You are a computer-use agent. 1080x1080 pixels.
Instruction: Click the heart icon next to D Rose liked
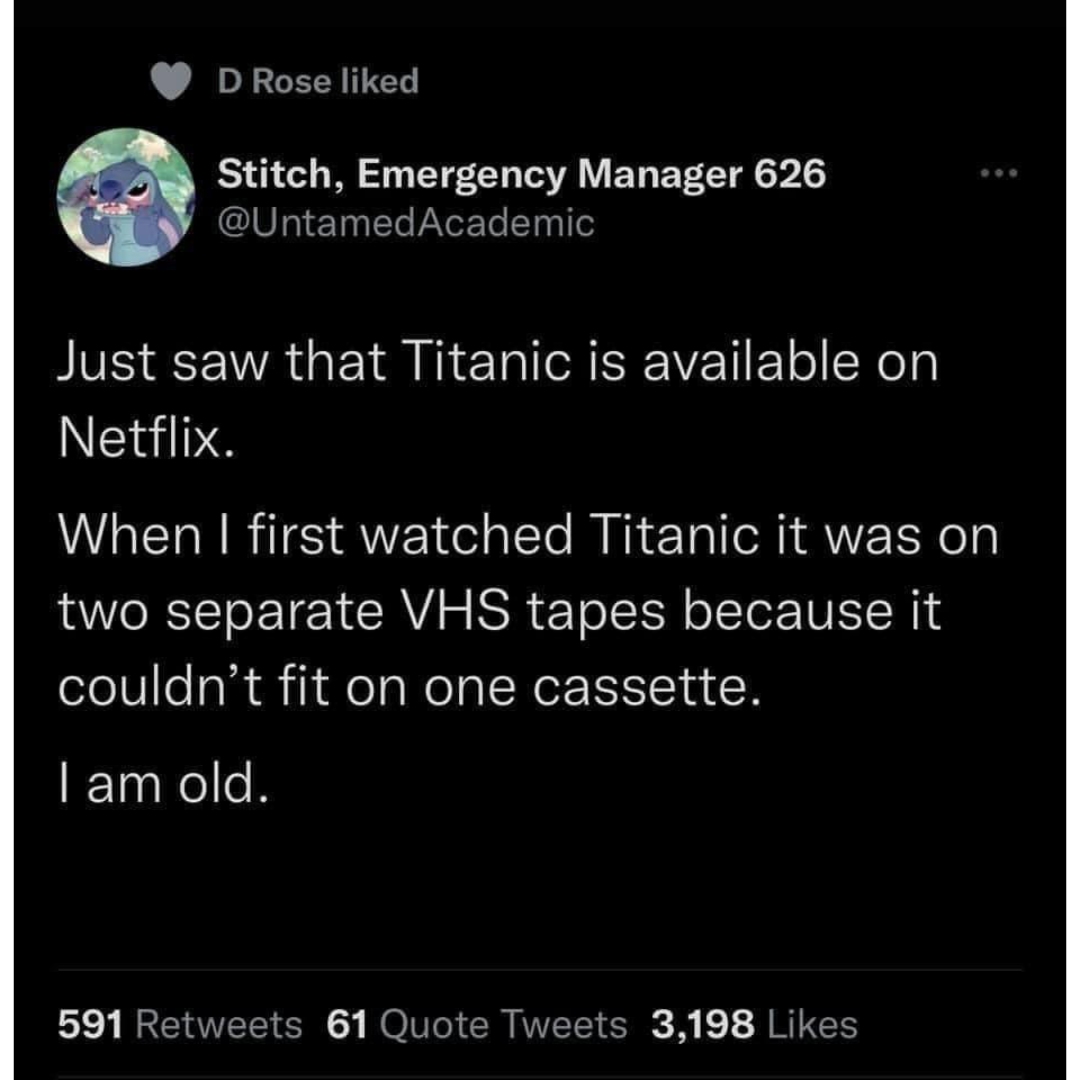tap(171, 81)
